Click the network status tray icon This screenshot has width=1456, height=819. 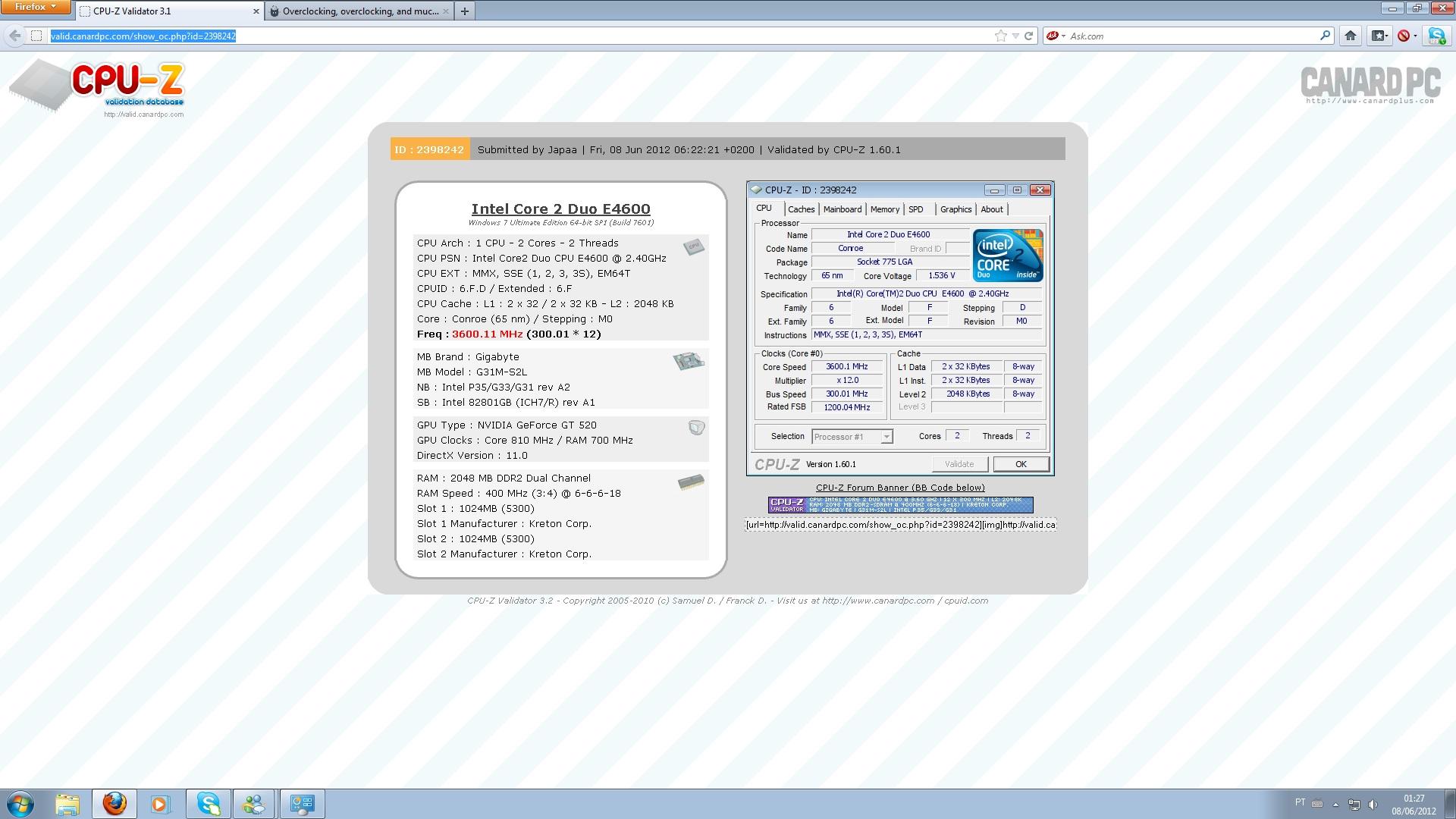tap(1354, 804)
